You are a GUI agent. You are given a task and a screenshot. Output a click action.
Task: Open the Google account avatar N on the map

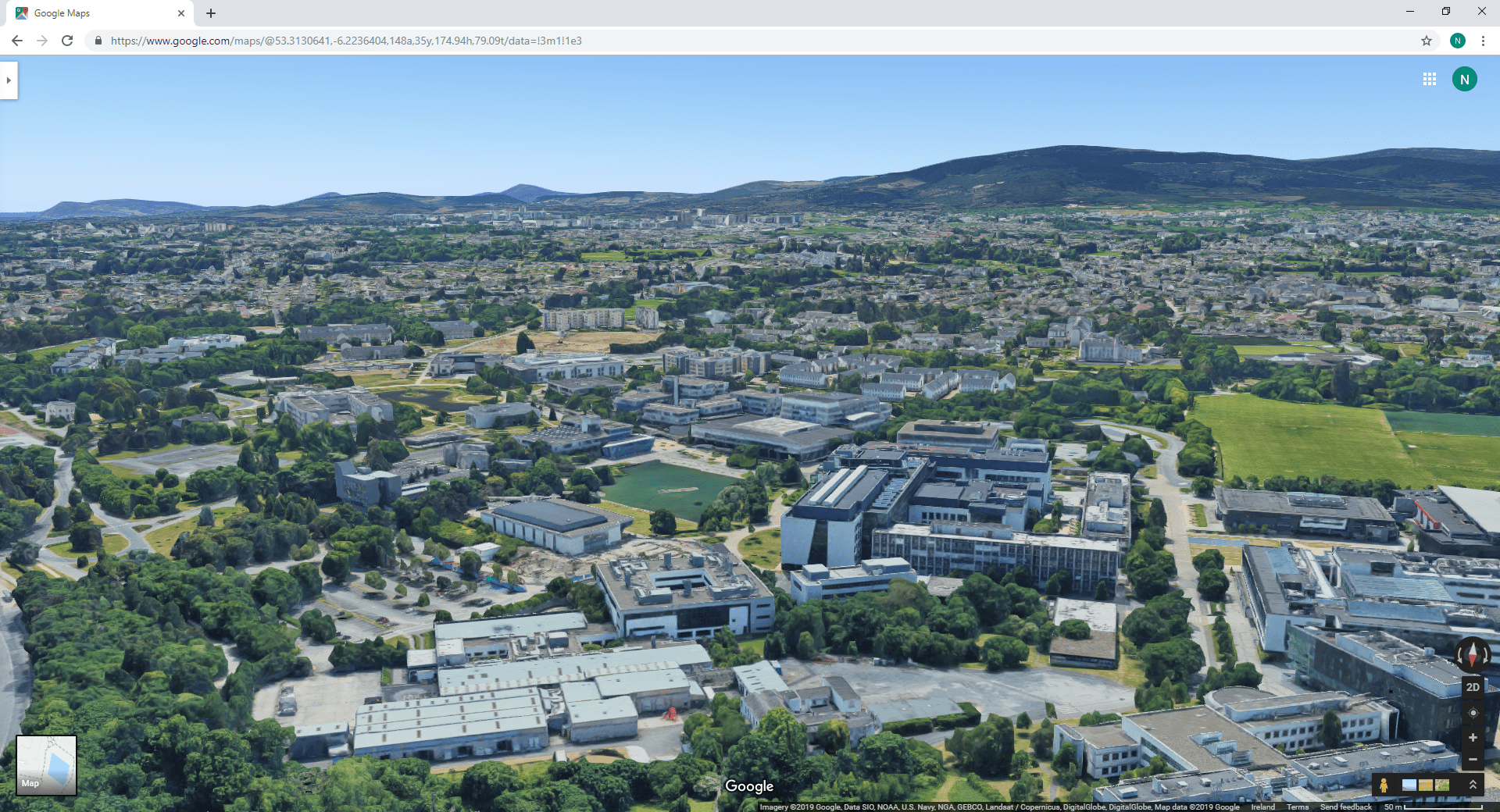(1465, 79)
